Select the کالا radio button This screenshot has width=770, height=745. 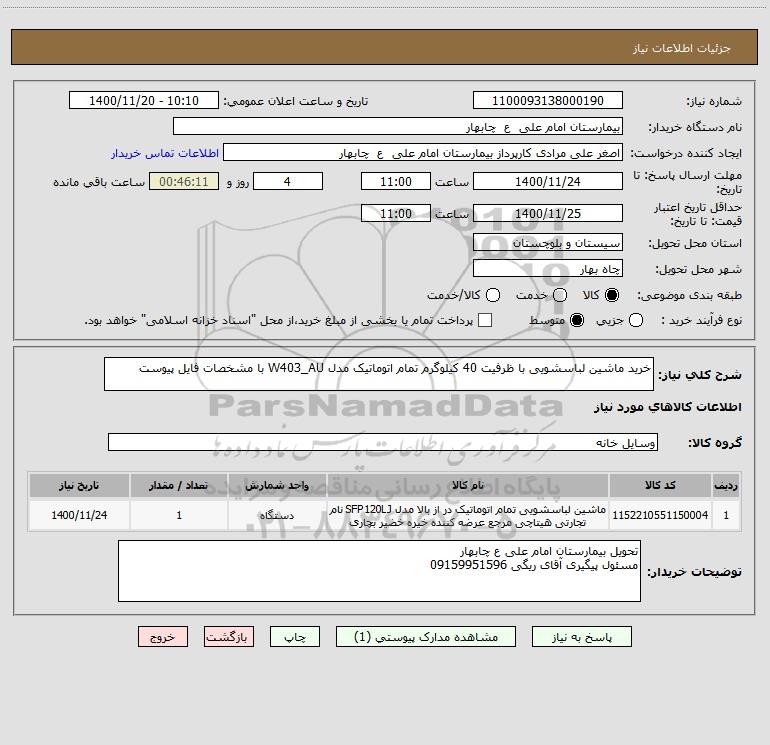pyautogui.click(x=612, y=295)
